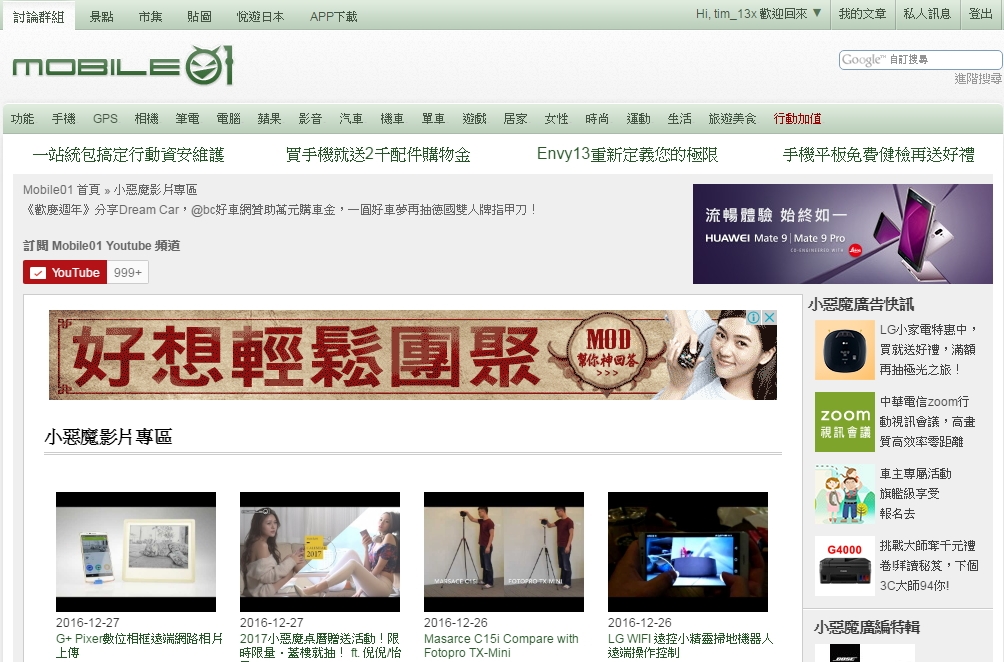The width and height of the screenshot is (1004, 662).
Task: Click the 挑戰大師奪千元禮 ad text
Action: tap(929, 565)
